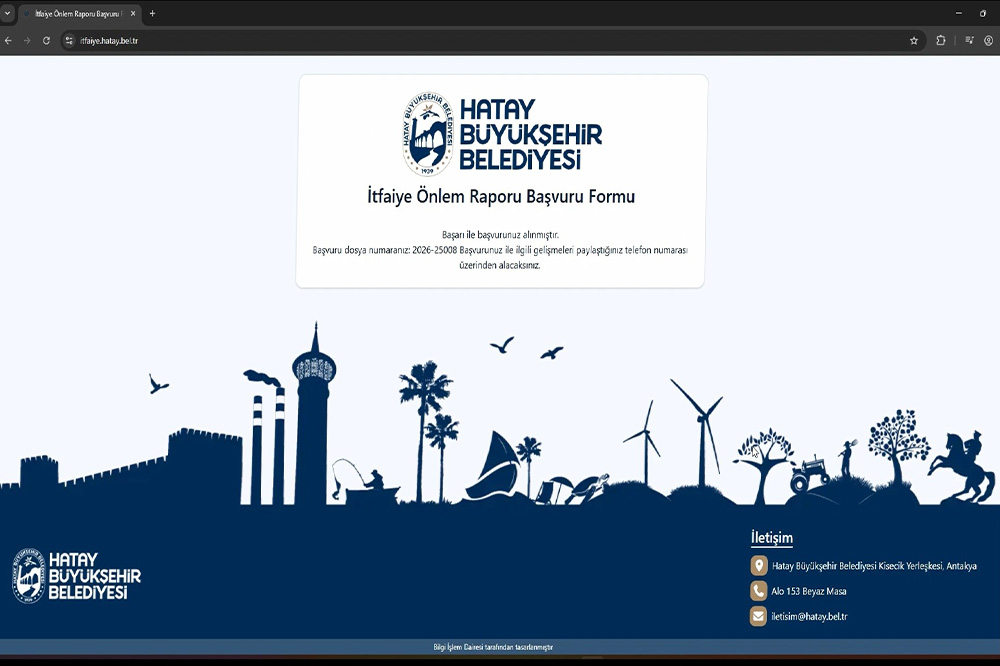Click the location pin icon in footer

click(759, 566)
